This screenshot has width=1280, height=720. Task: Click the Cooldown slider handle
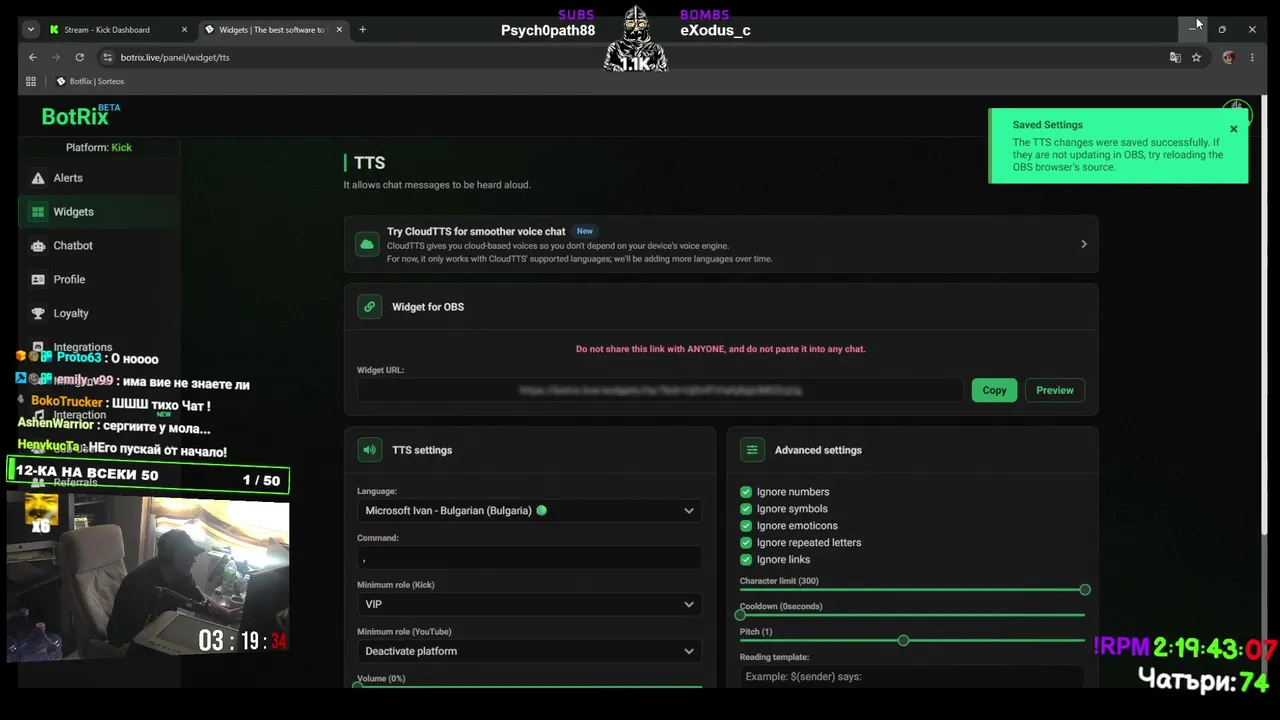tap(740, 614)
